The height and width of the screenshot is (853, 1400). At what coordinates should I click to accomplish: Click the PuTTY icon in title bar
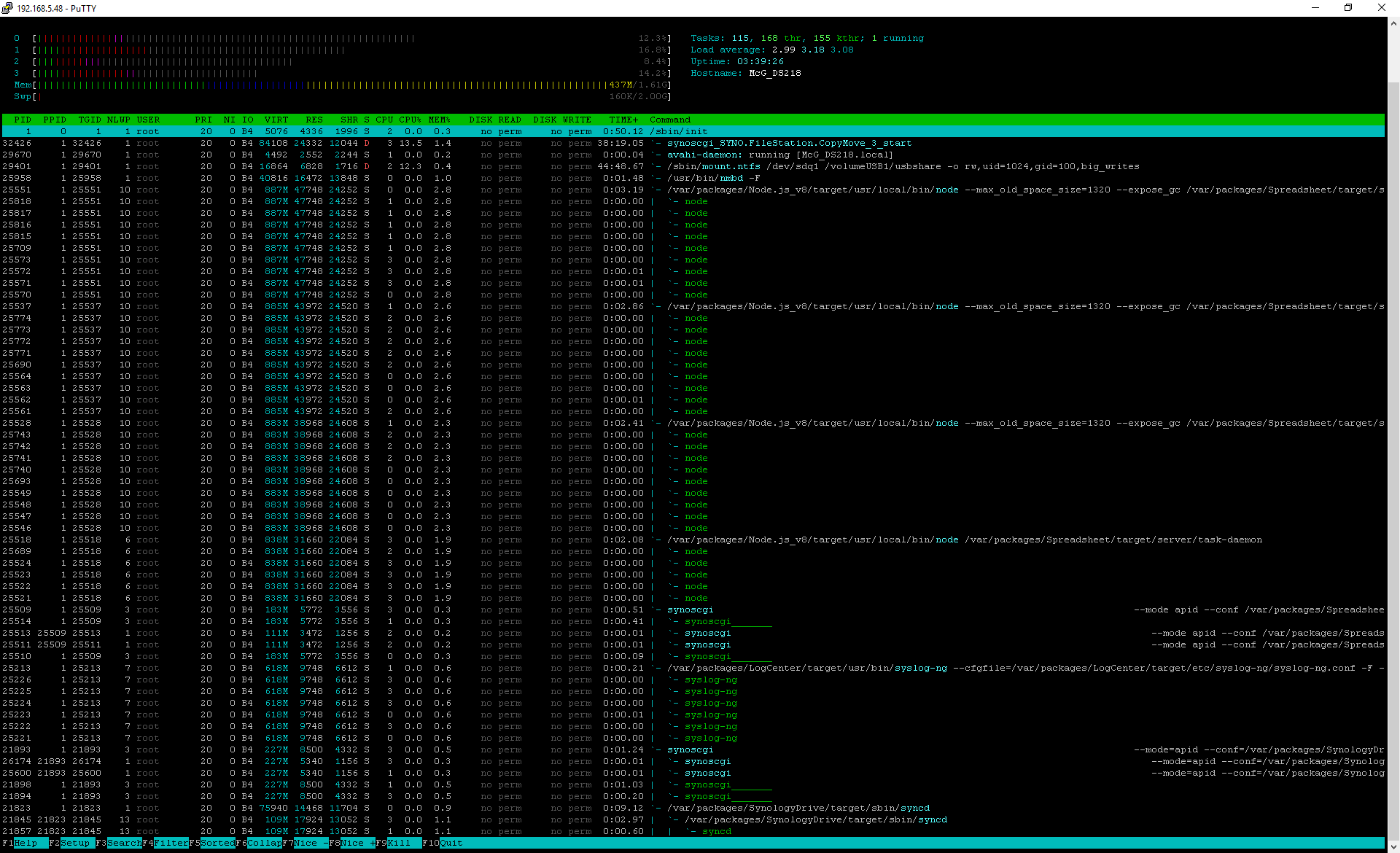click(7, 8)
